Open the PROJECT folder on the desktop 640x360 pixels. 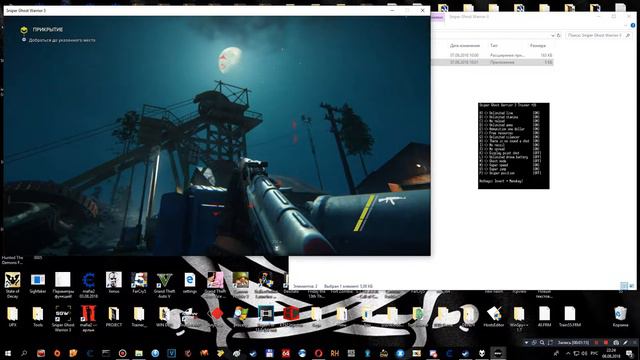113,317
